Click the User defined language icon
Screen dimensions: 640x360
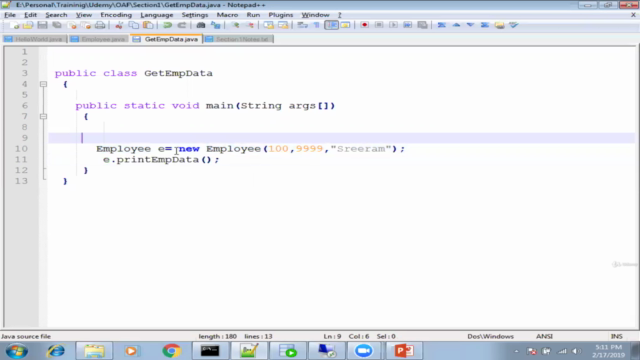pyautogui.click(x=345, y=25)
